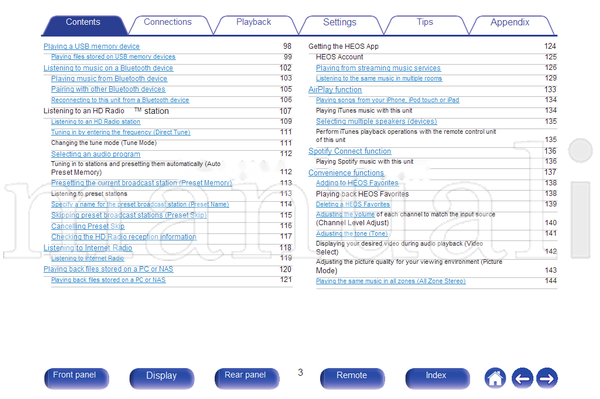Open Spotify Connect function link

click(350, 151)
